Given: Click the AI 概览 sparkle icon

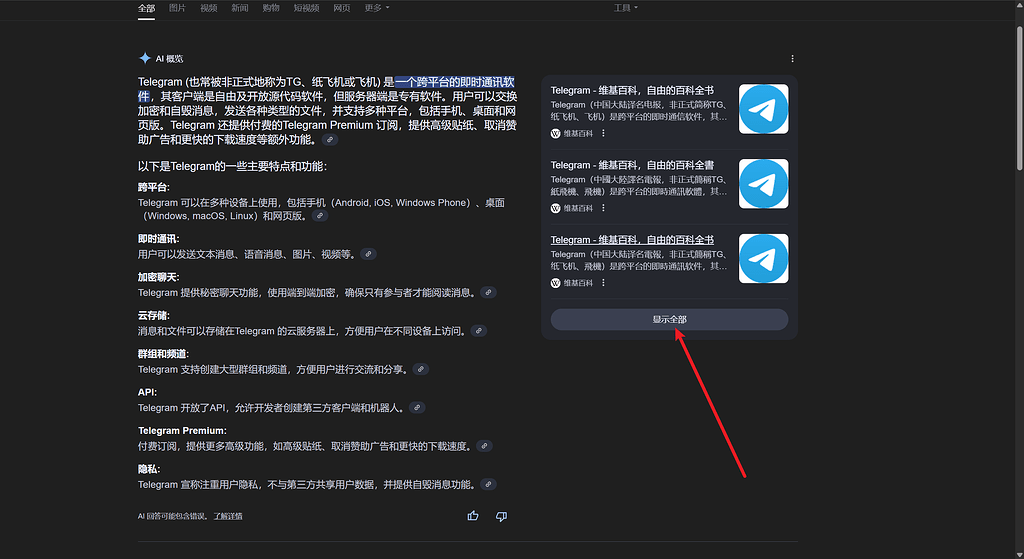Looking at the screenshot, I should [145, 58].
